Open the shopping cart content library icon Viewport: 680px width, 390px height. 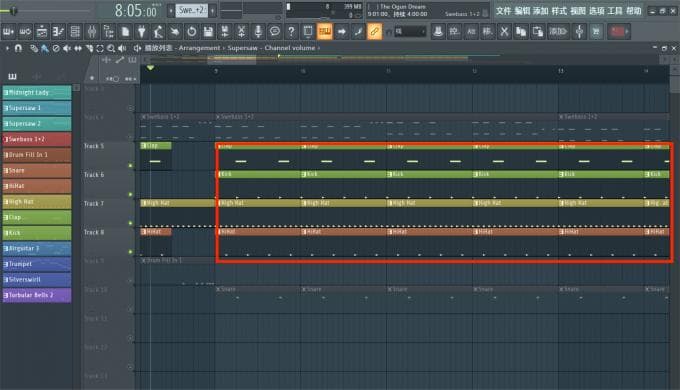[x=596, y=31]
